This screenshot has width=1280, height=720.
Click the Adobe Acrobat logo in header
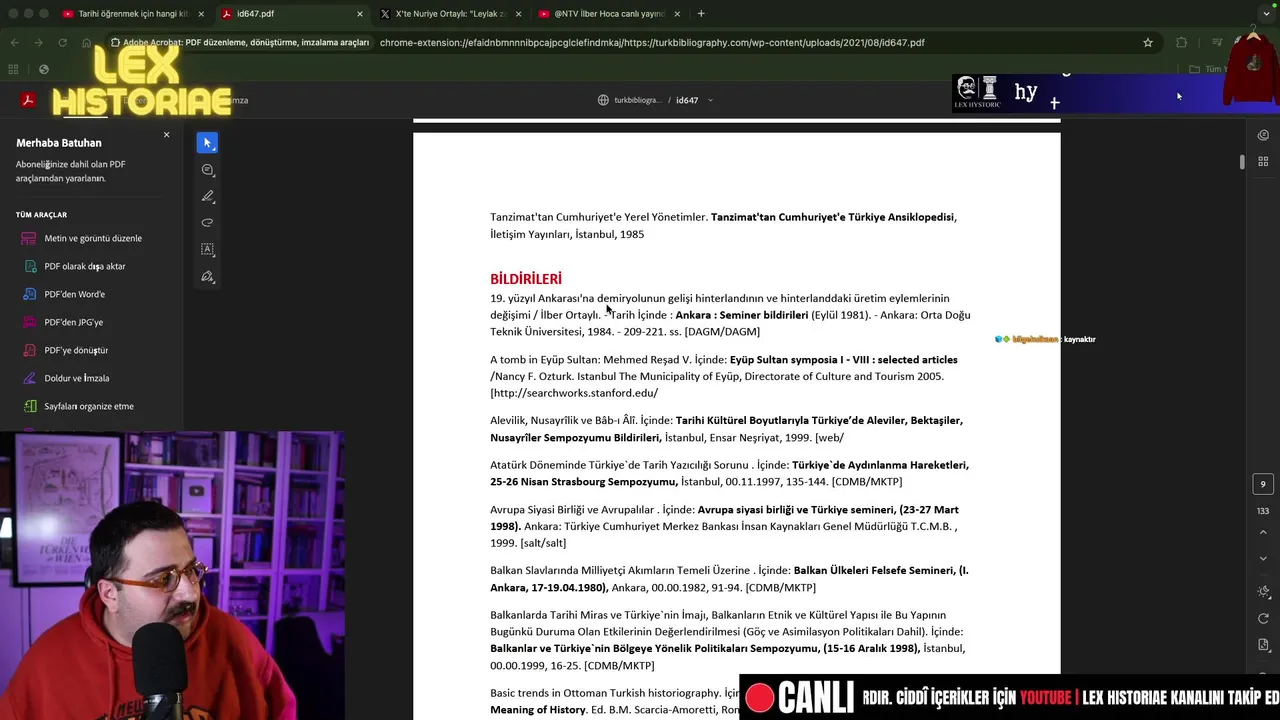[28, 100]
